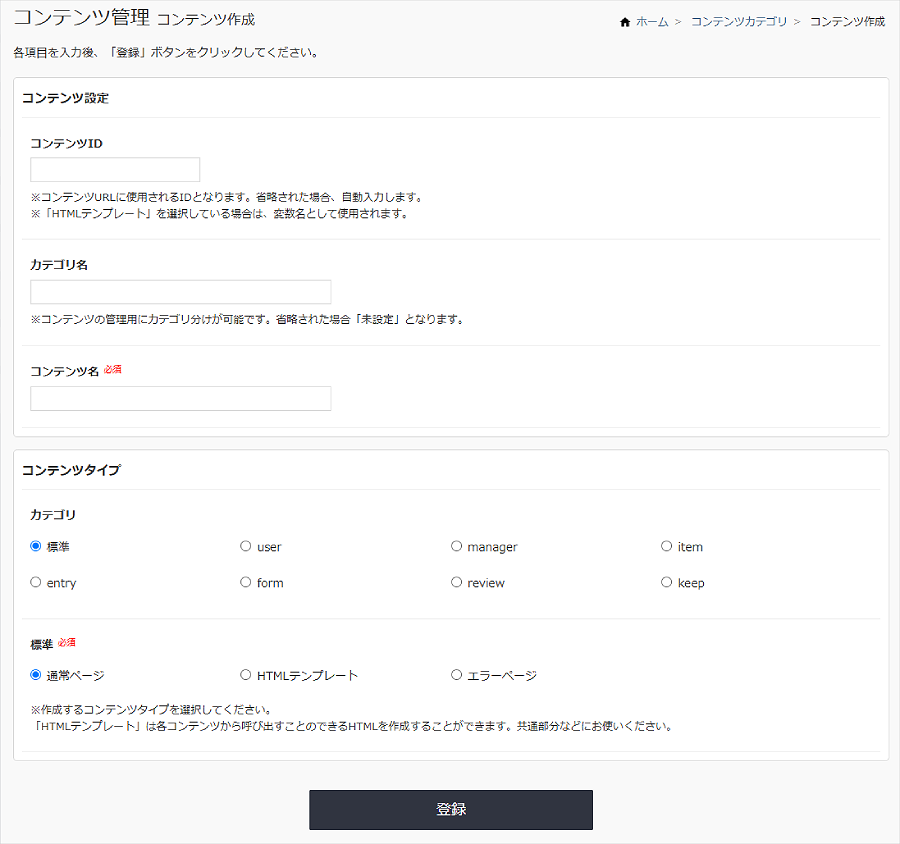Click the 必須 badge next to コンテンツ名
The height and width of the screenshot is (844, 900).
(x=114, y=369)
